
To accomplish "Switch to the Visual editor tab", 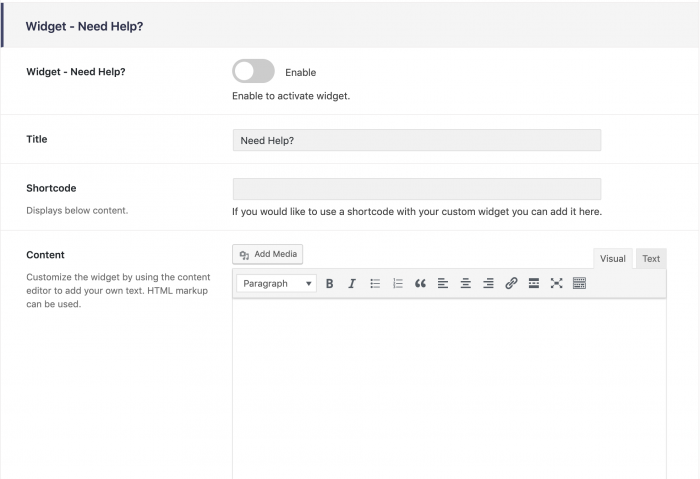I will 612,258.
